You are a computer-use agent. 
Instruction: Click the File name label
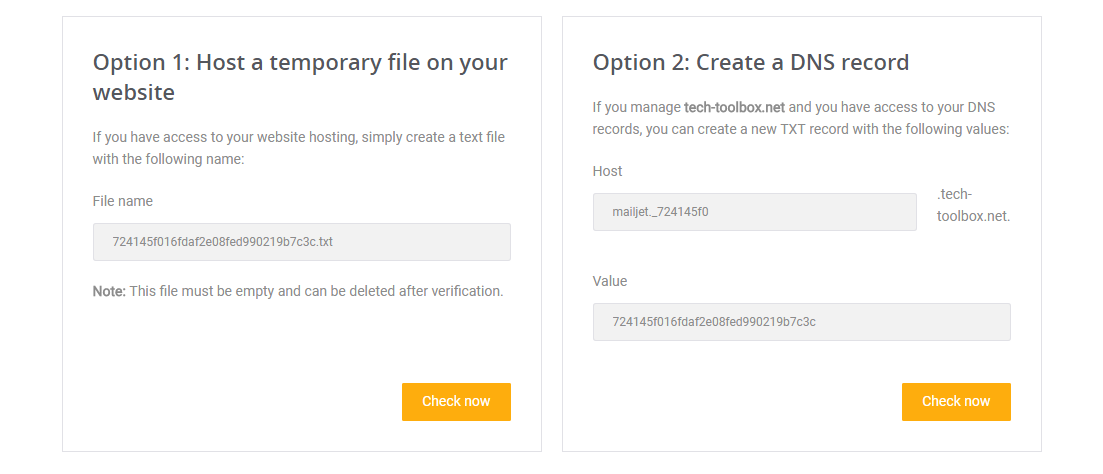point(122,201)
